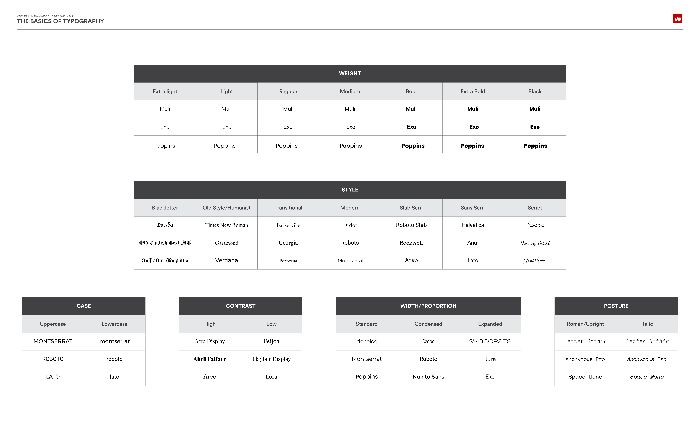Screen dimensions: 700x423
Task: Click the MONTSERRAT uppercase sample
Action: tap(53, 341)
